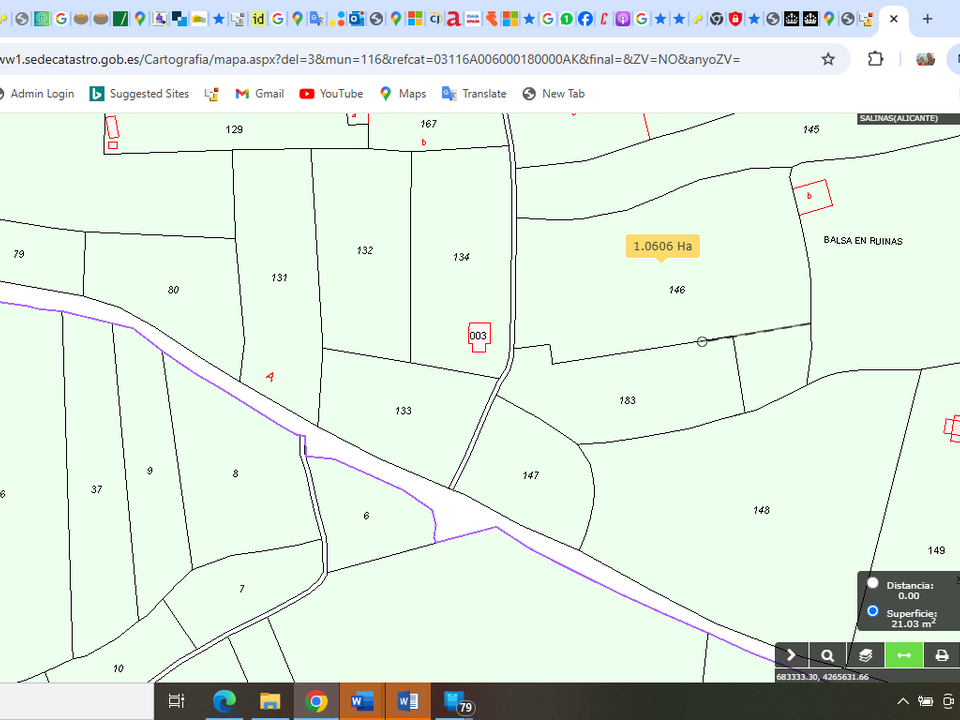960x720 pixels.
Task: Switch to the red shield tab
Action: coord(735,19)
